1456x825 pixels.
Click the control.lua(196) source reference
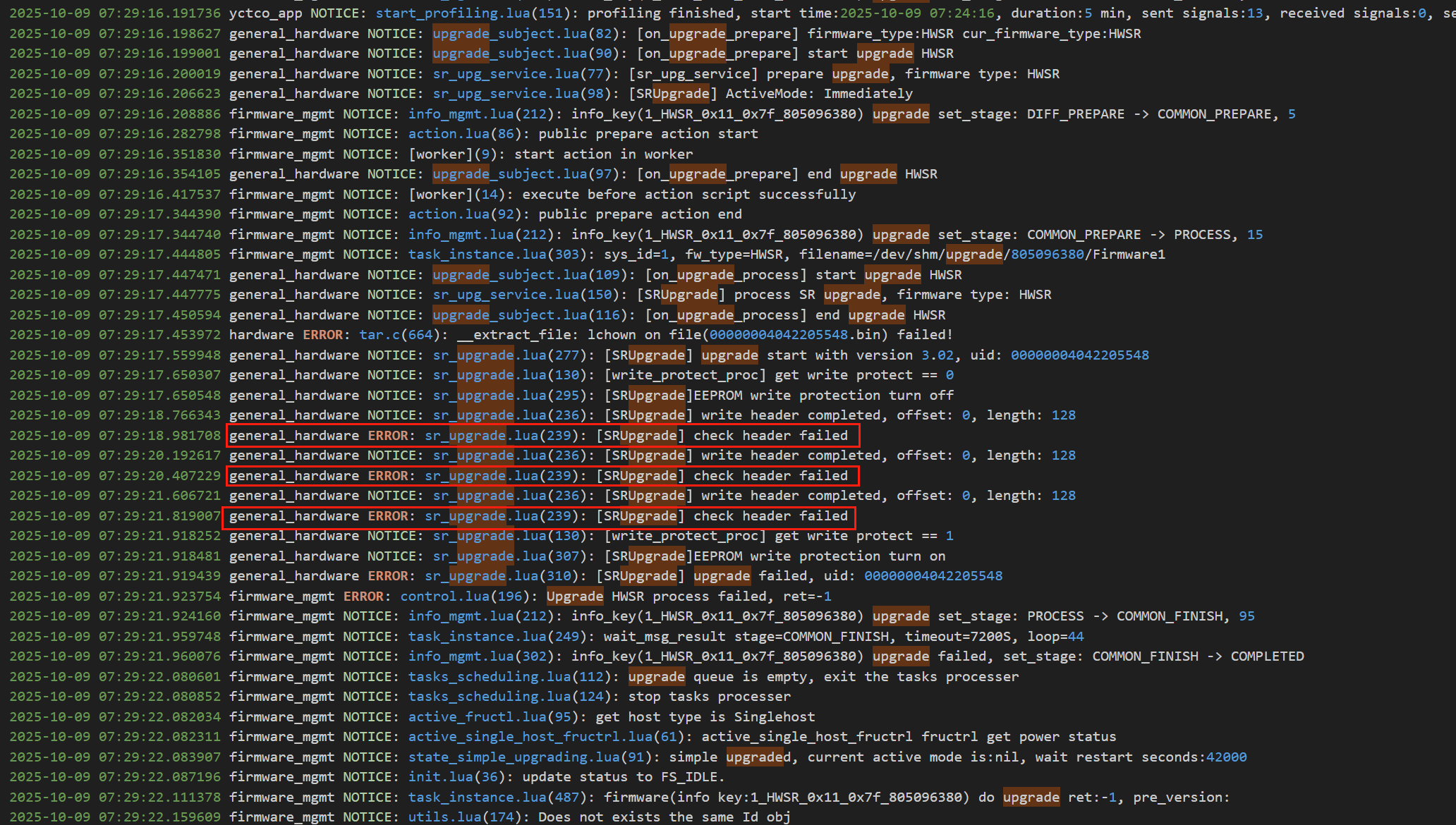click(x=465, y=597)
